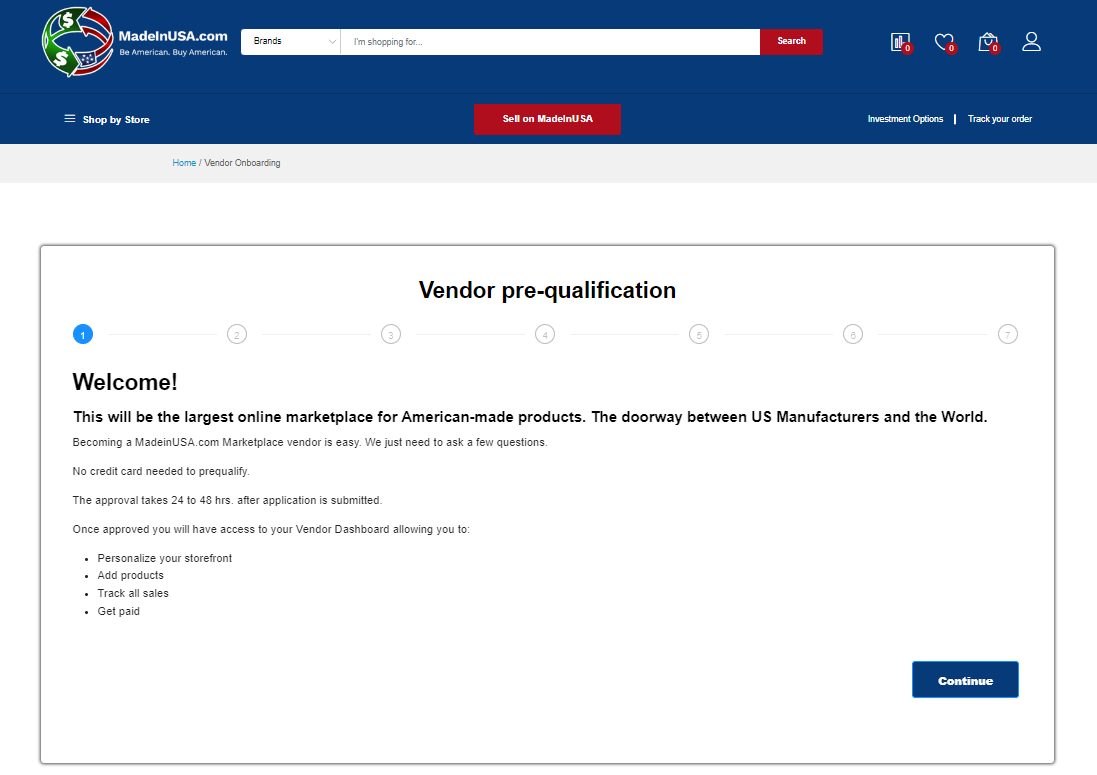Open Track your order link
Image resolution: width=1097 pixels, height=775 pixels.
tap(1000, 119)
